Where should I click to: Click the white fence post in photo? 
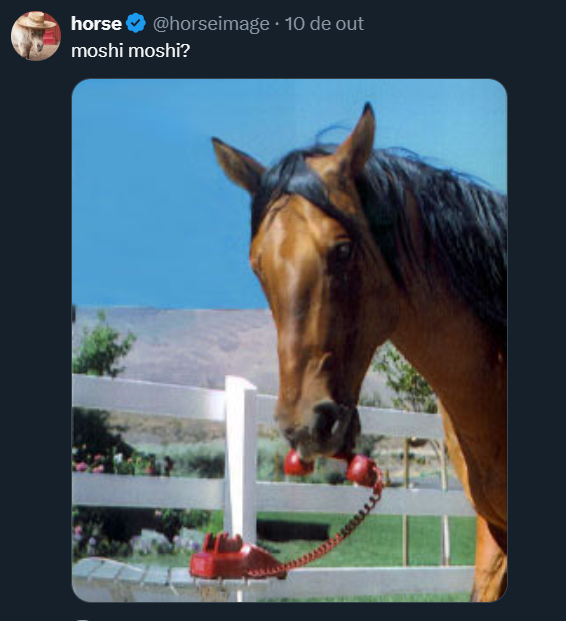click(240, 460)
